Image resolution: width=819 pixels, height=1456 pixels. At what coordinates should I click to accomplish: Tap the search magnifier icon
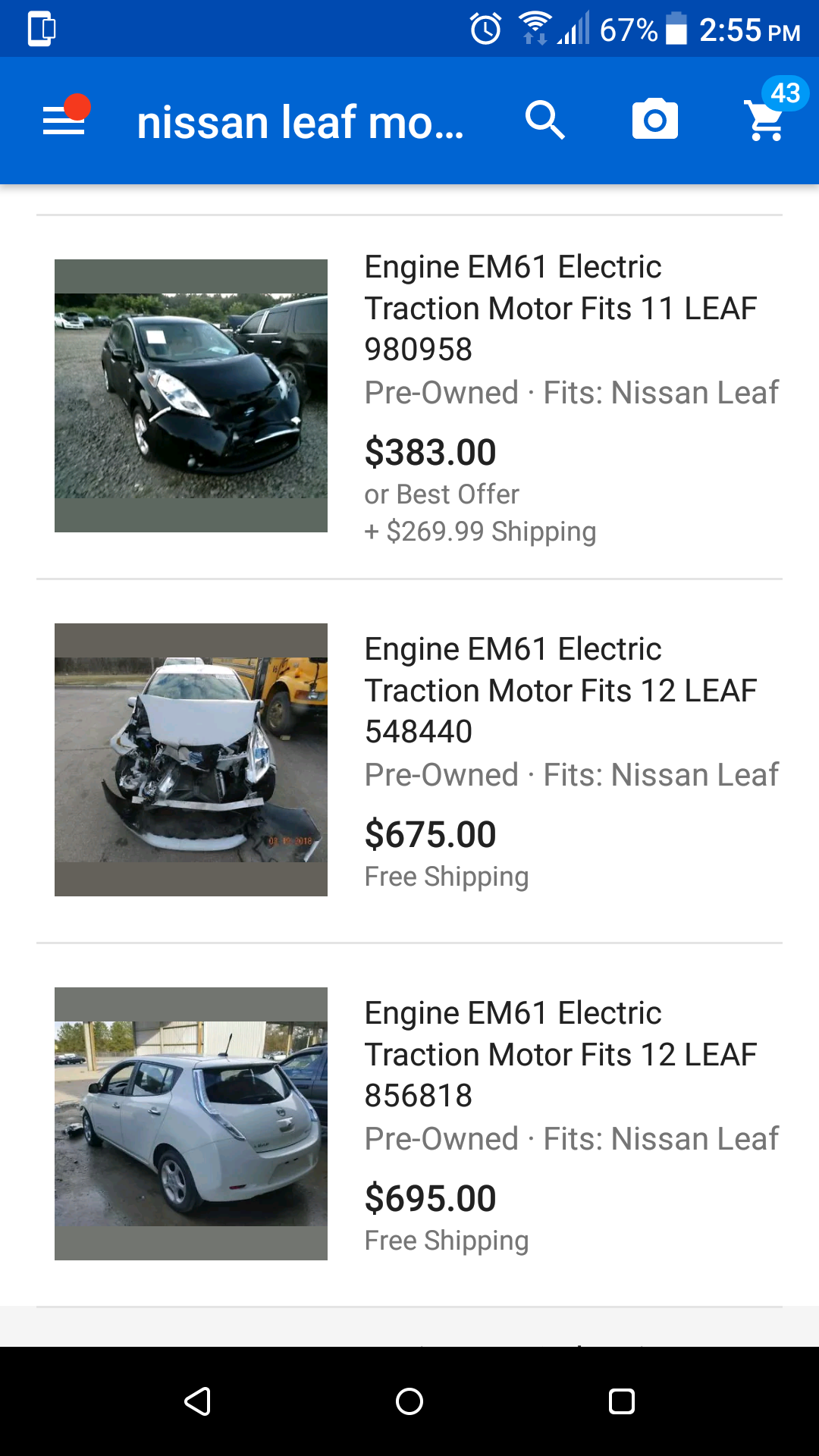click(x=544, y=121)
